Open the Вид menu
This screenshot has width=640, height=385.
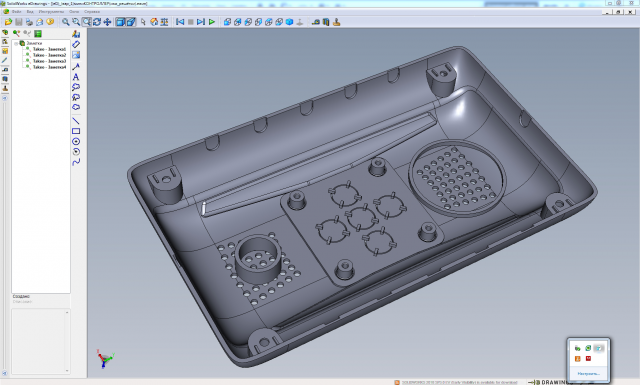point(30,11)
